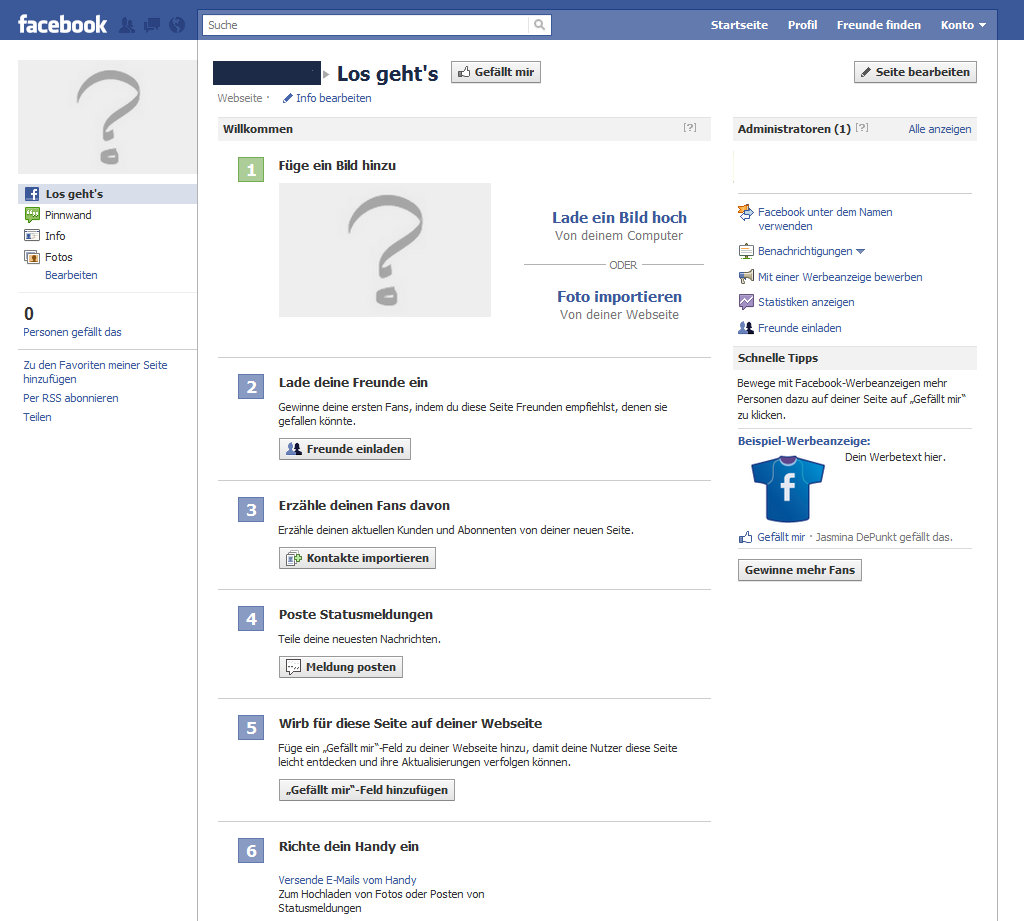Click Foto importieren link

619,297
